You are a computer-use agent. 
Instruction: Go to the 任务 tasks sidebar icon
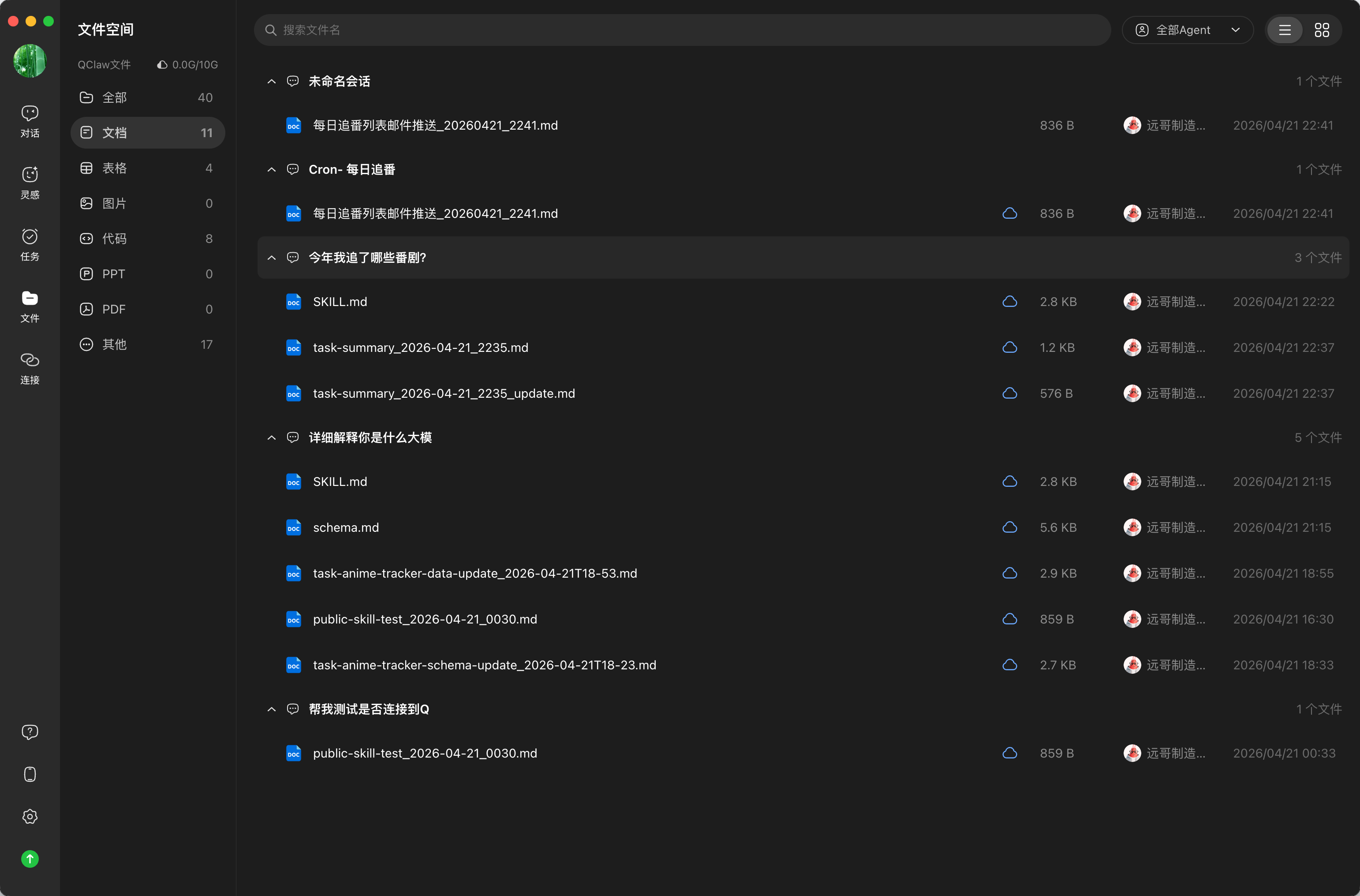(x=30, y=243)
